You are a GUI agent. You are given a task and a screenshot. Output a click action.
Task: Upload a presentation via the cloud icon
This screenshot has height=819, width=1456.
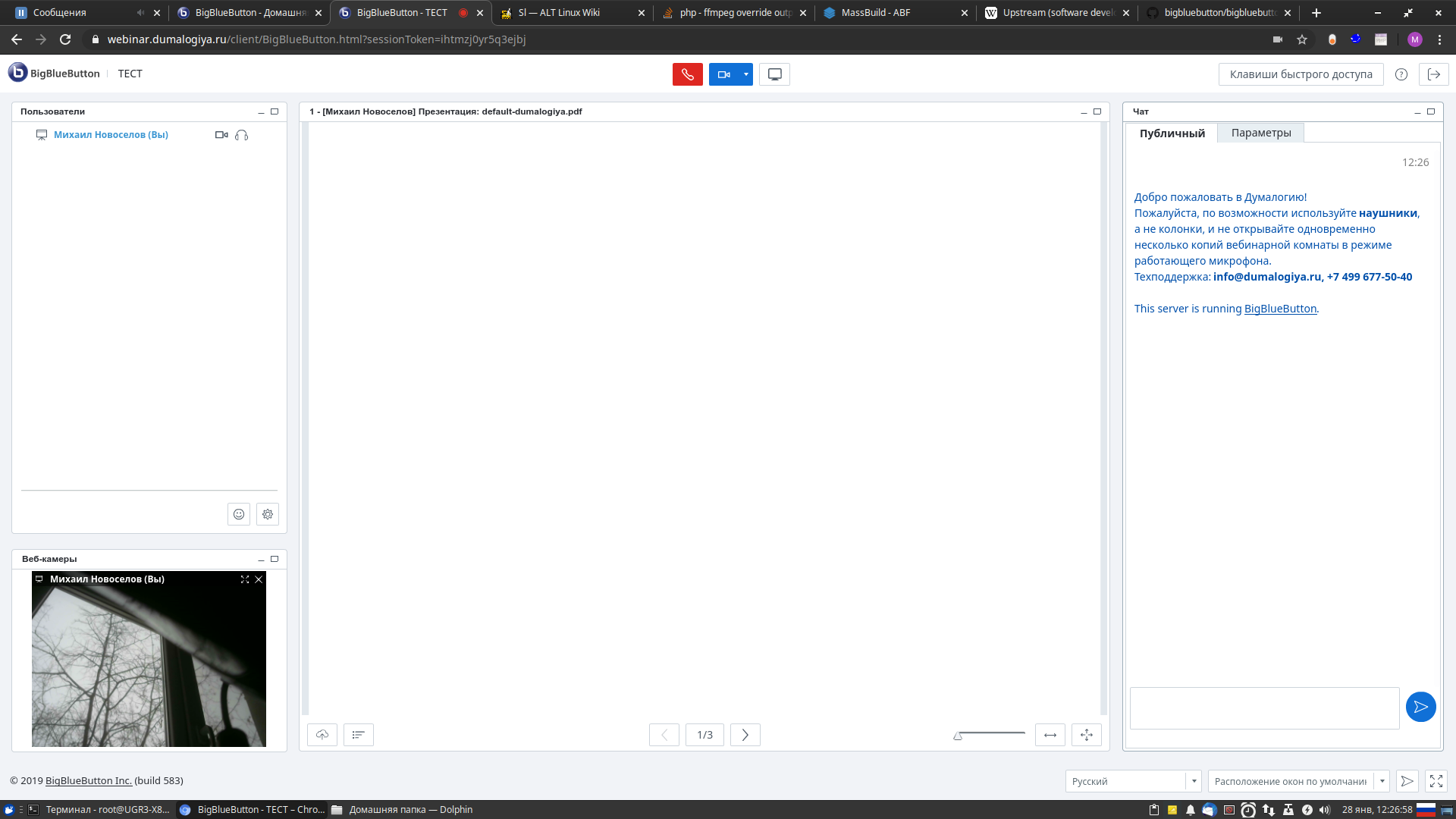click(322, 735)
